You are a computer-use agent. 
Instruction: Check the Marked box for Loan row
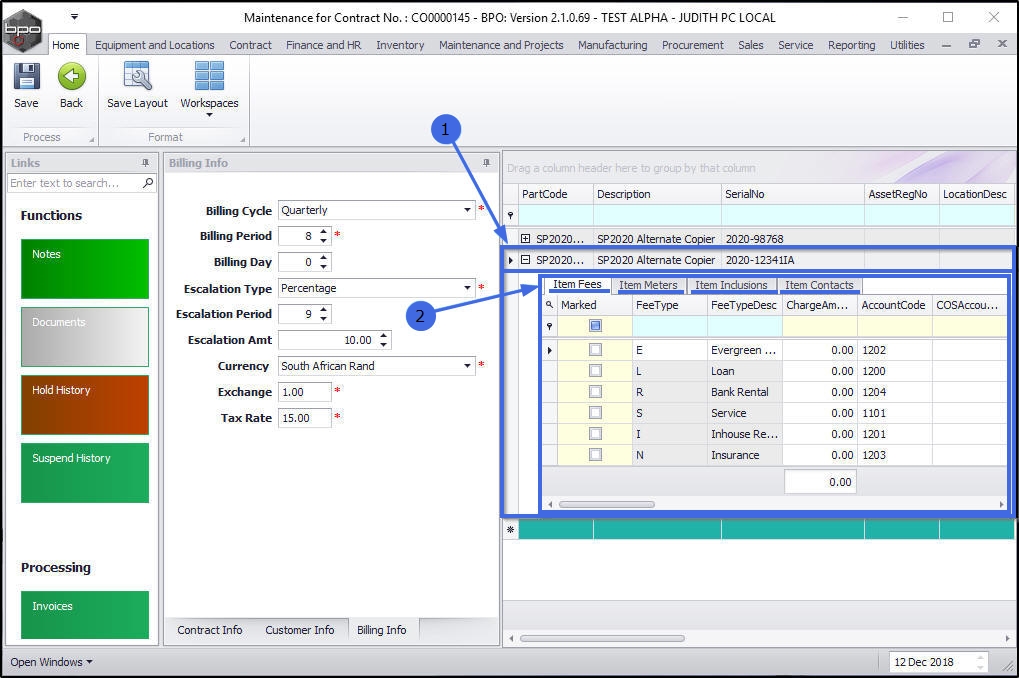pyautogui.click(x=595, y=371)
